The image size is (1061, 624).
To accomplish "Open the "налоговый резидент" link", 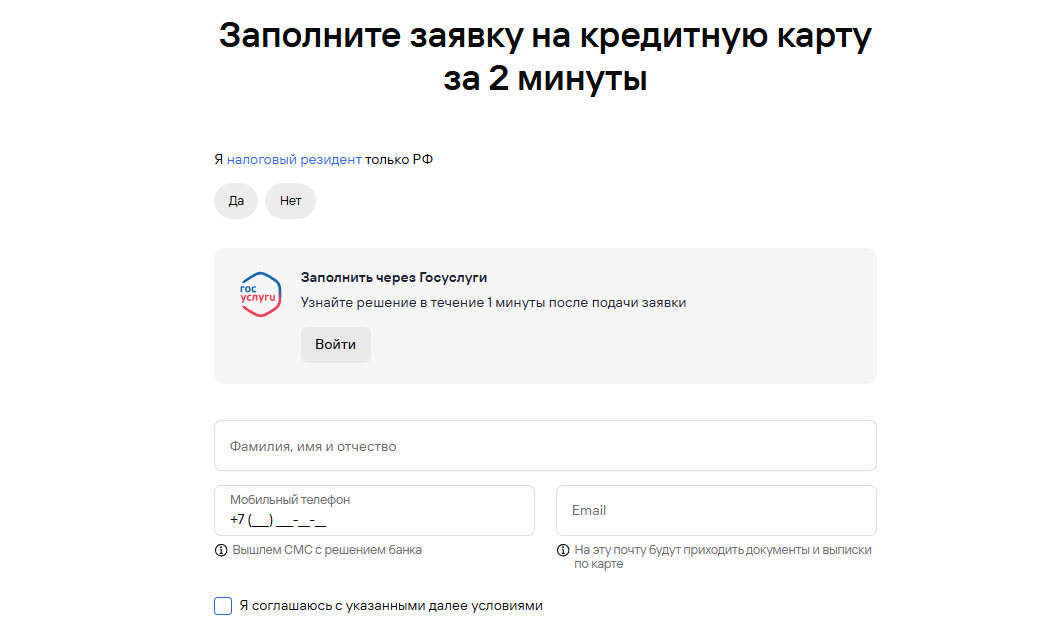I will pyautogui.click(x=294, y=160).
